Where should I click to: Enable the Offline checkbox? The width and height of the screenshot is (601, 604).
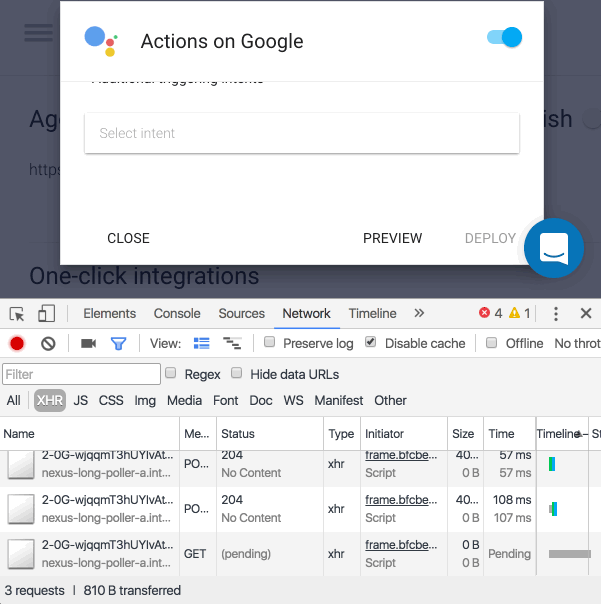[491, 342]
